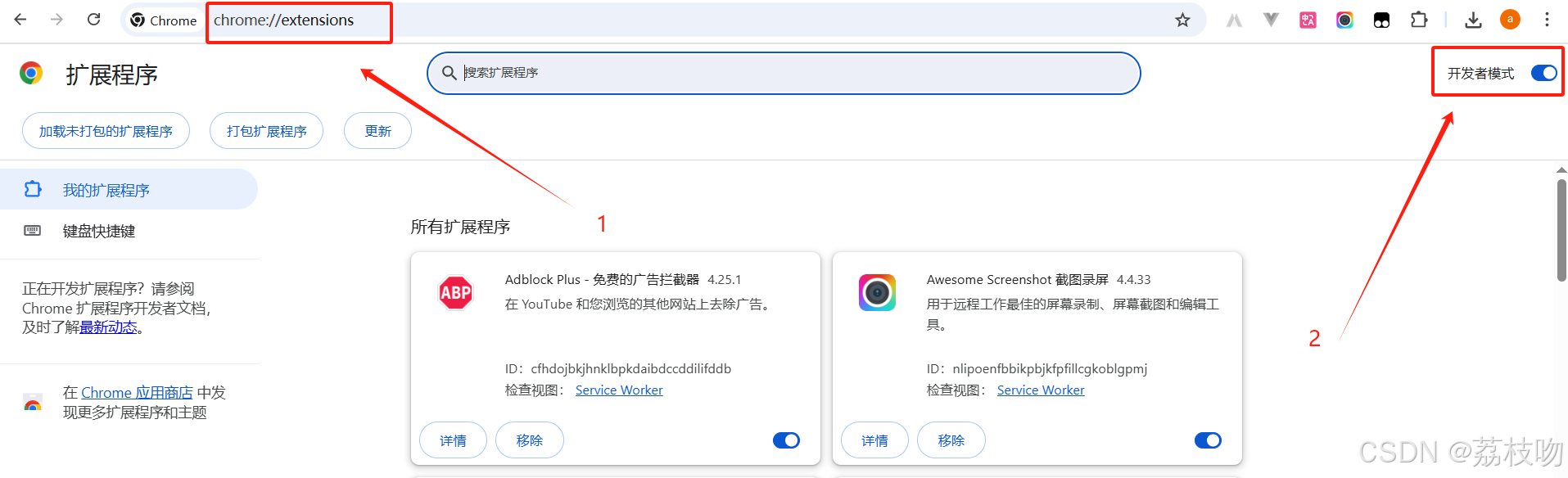
Task: Open Awesome Screenshot Service Worker link
Action: point(1041,390)
